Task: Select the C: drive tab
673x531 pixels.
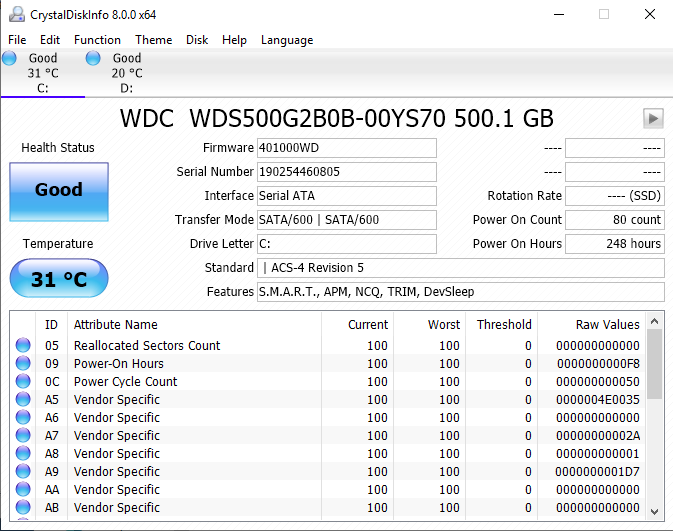Action: pos(42,73)
